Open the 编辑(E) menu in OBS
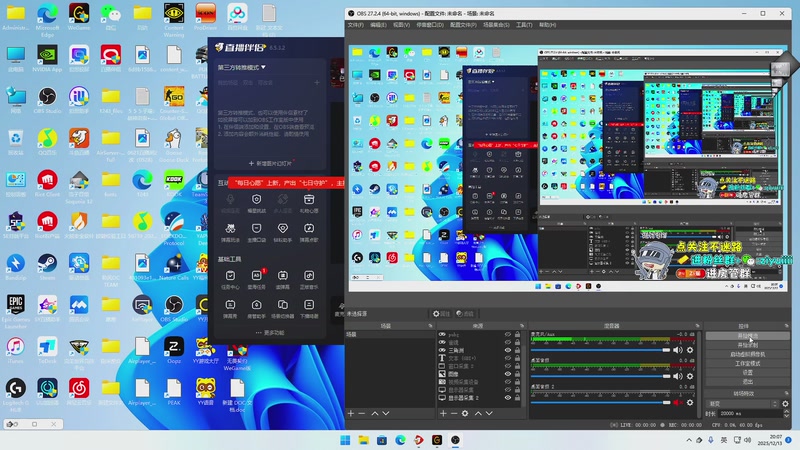Image resolution: width=800 pixels, height=450 pixels. coord(378,24)
